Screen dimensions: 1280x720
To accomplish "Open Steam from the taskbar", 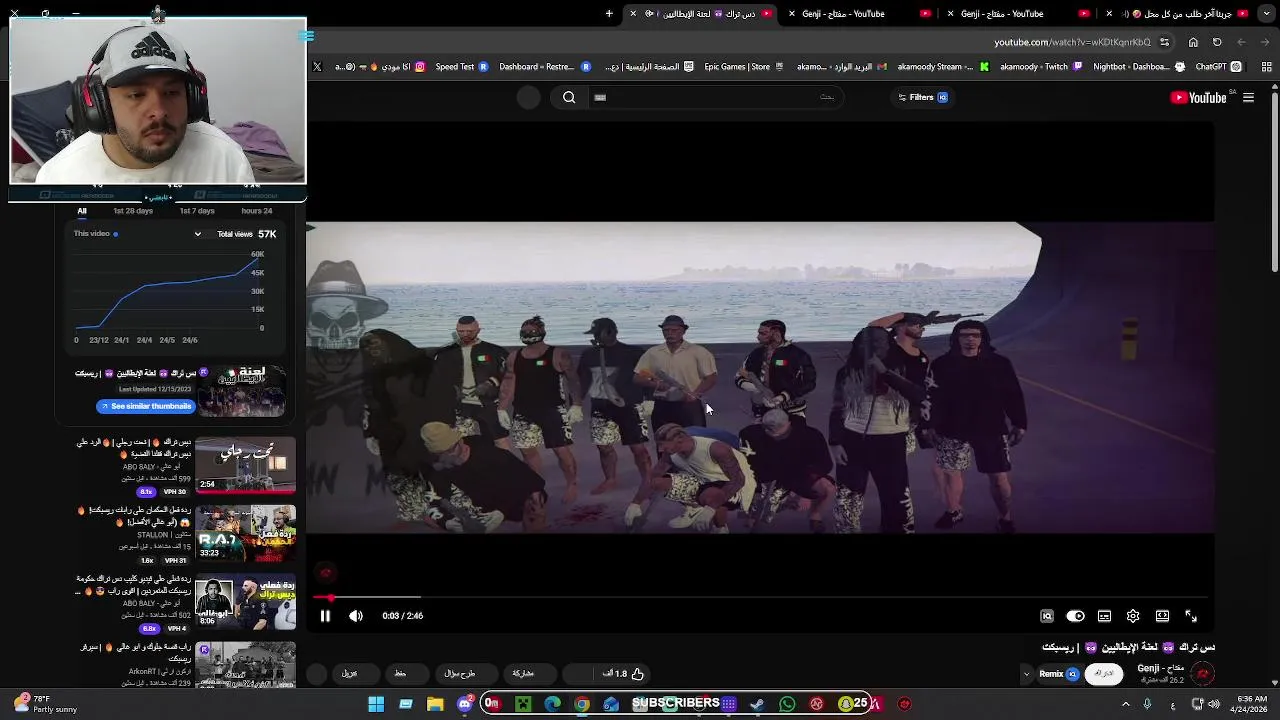I will point(757,704).
